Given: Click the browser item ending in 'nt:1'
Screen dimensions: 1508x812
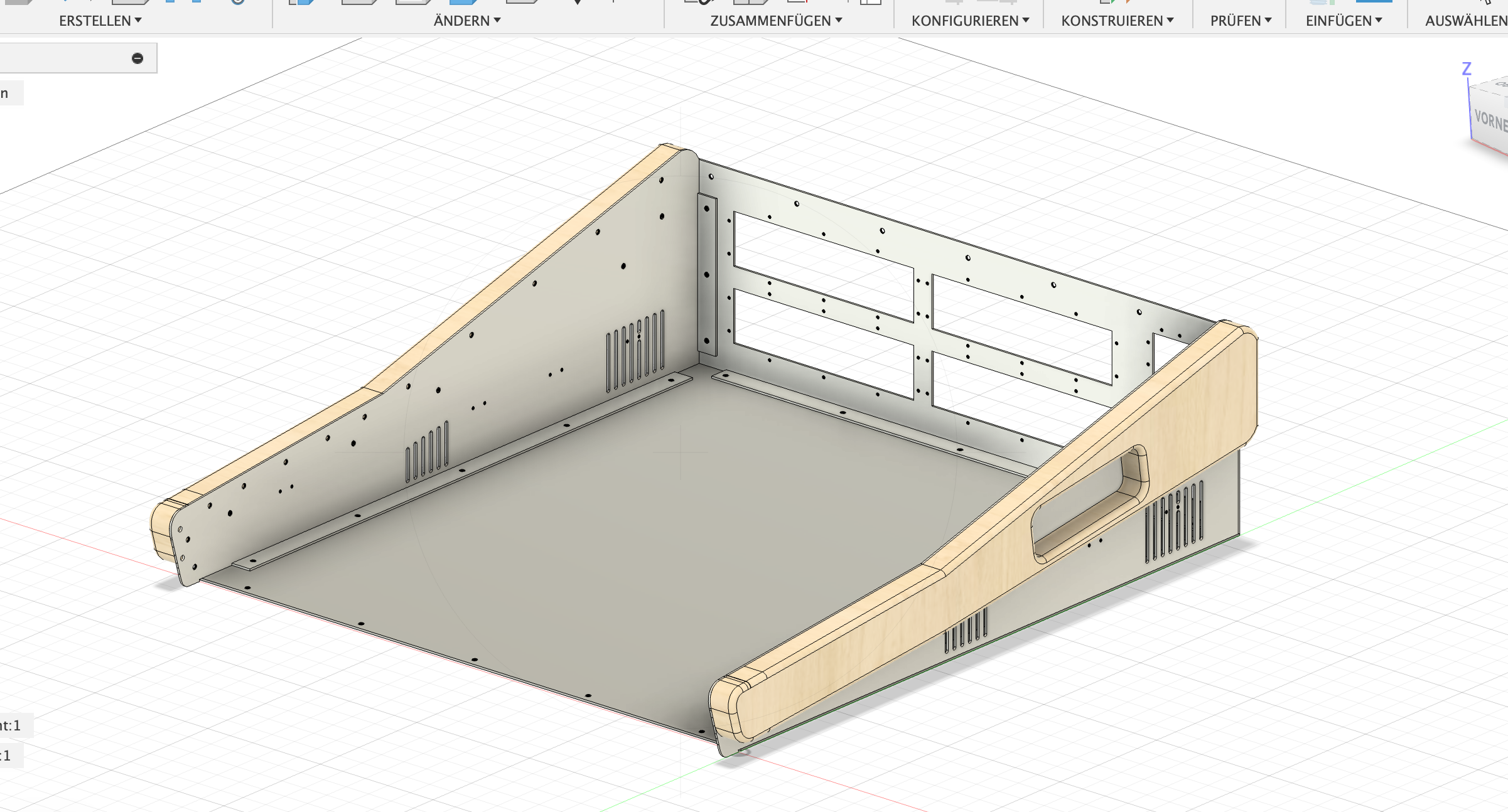Looking at the screenshot, I should 11,725.
